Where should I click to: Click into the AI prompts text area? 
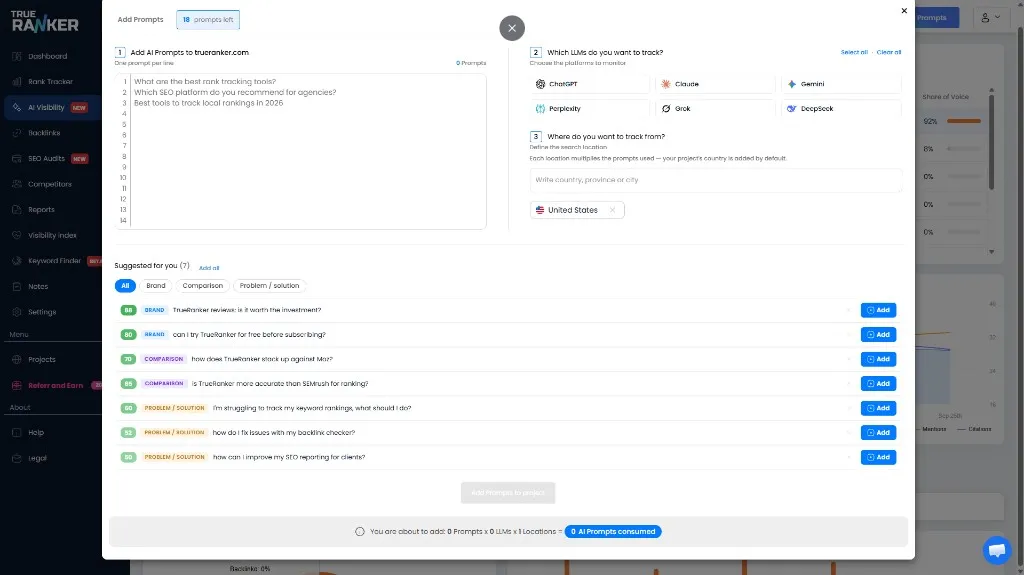click(300, 151)
